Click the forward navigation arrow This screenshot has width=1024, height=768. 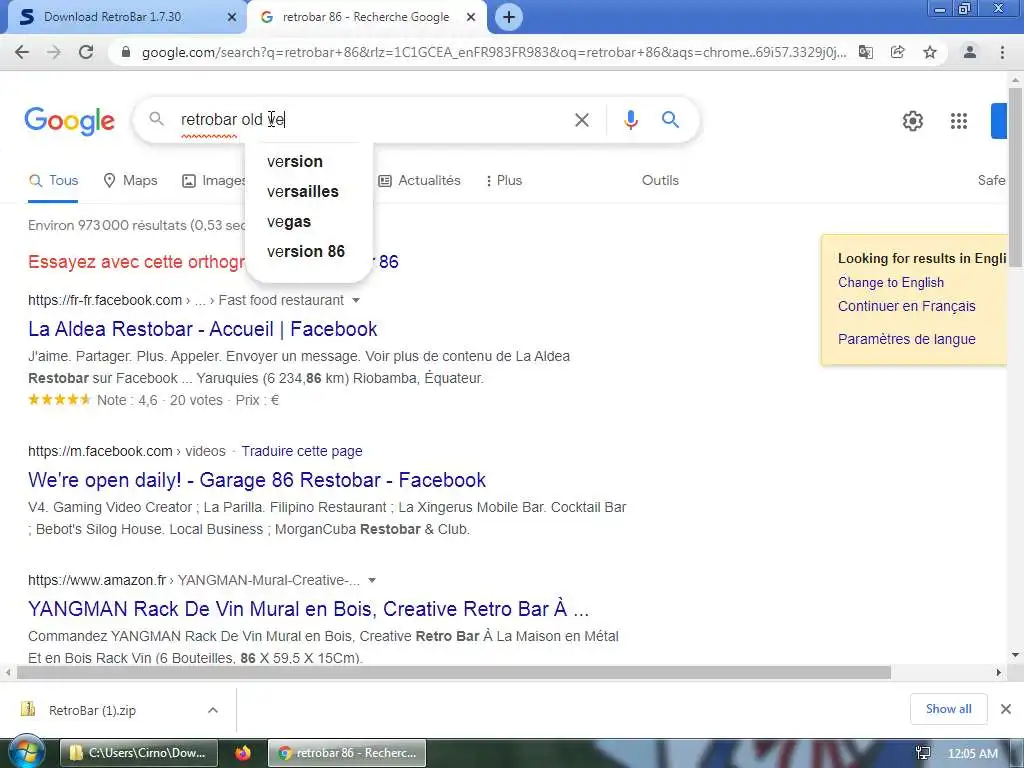click(x=54, y=52)
